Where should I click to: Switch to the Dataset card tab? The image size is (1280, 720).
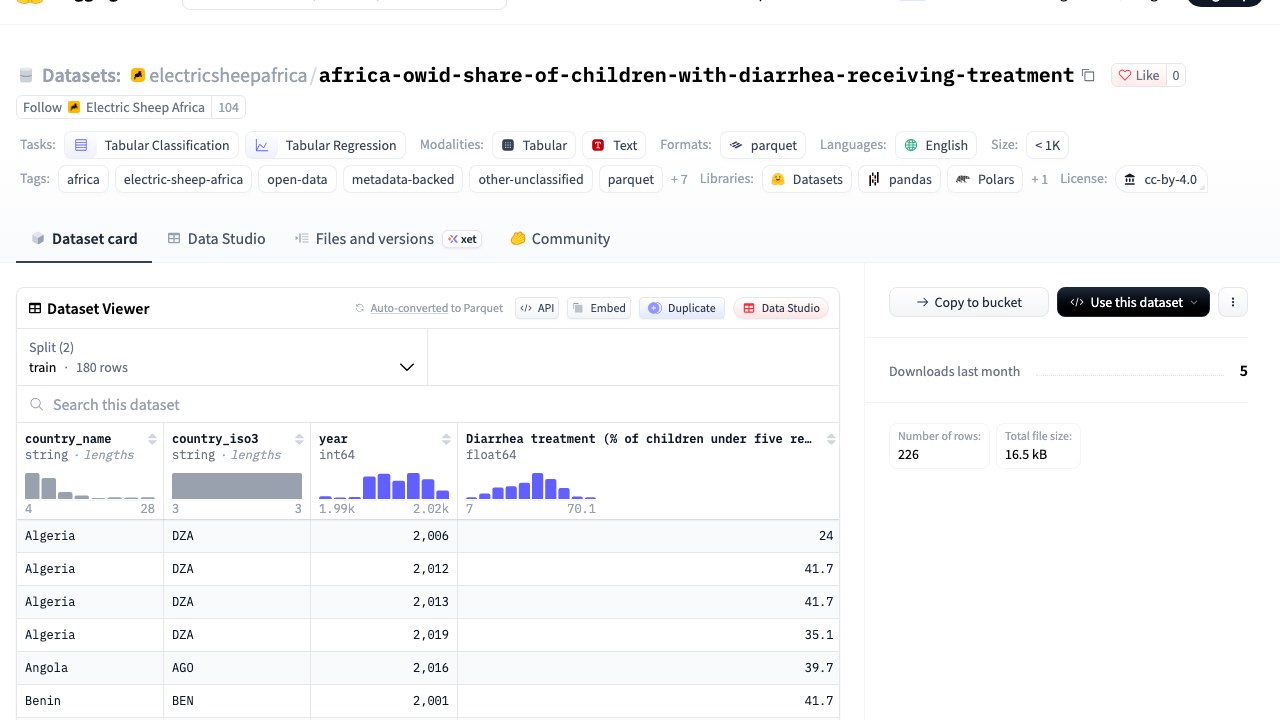84,239
